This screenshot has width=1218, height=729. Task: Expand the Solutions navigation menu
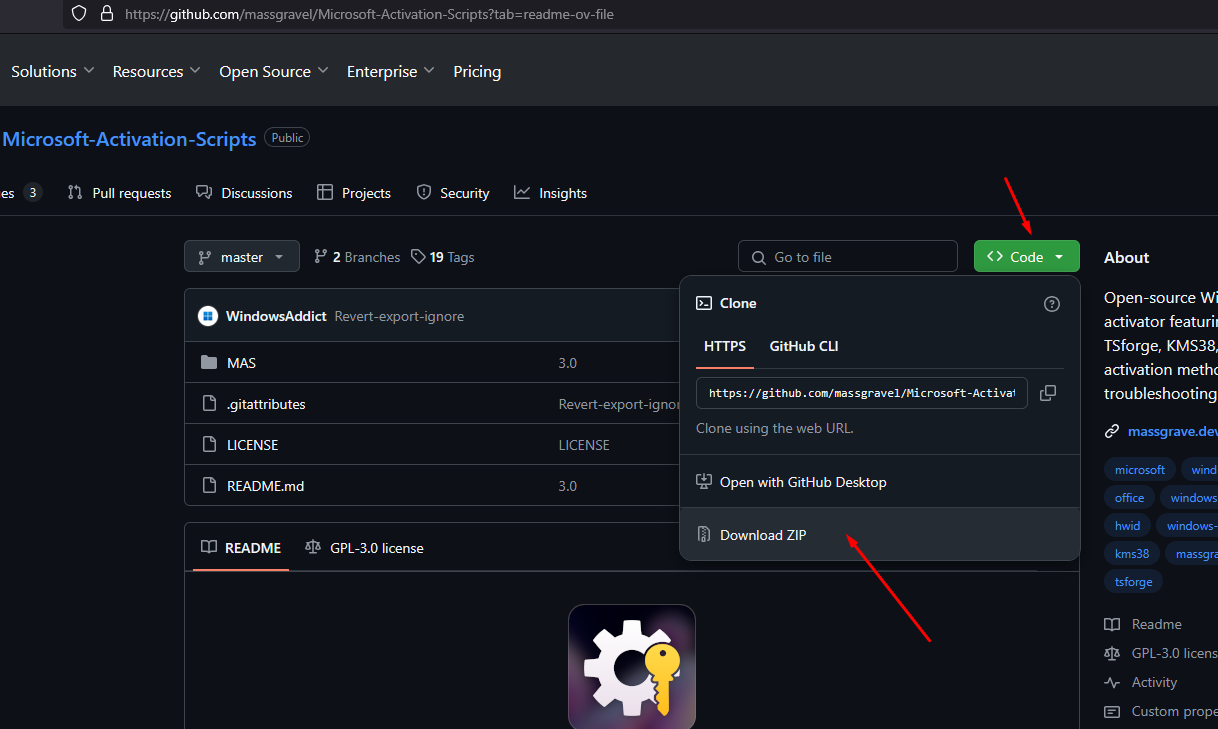(52, 72)
